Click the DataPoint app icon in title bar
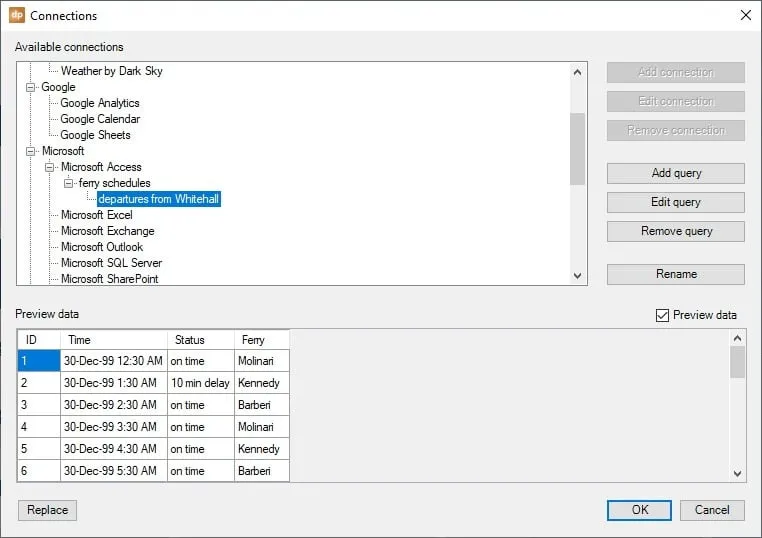 pos(17,15)
